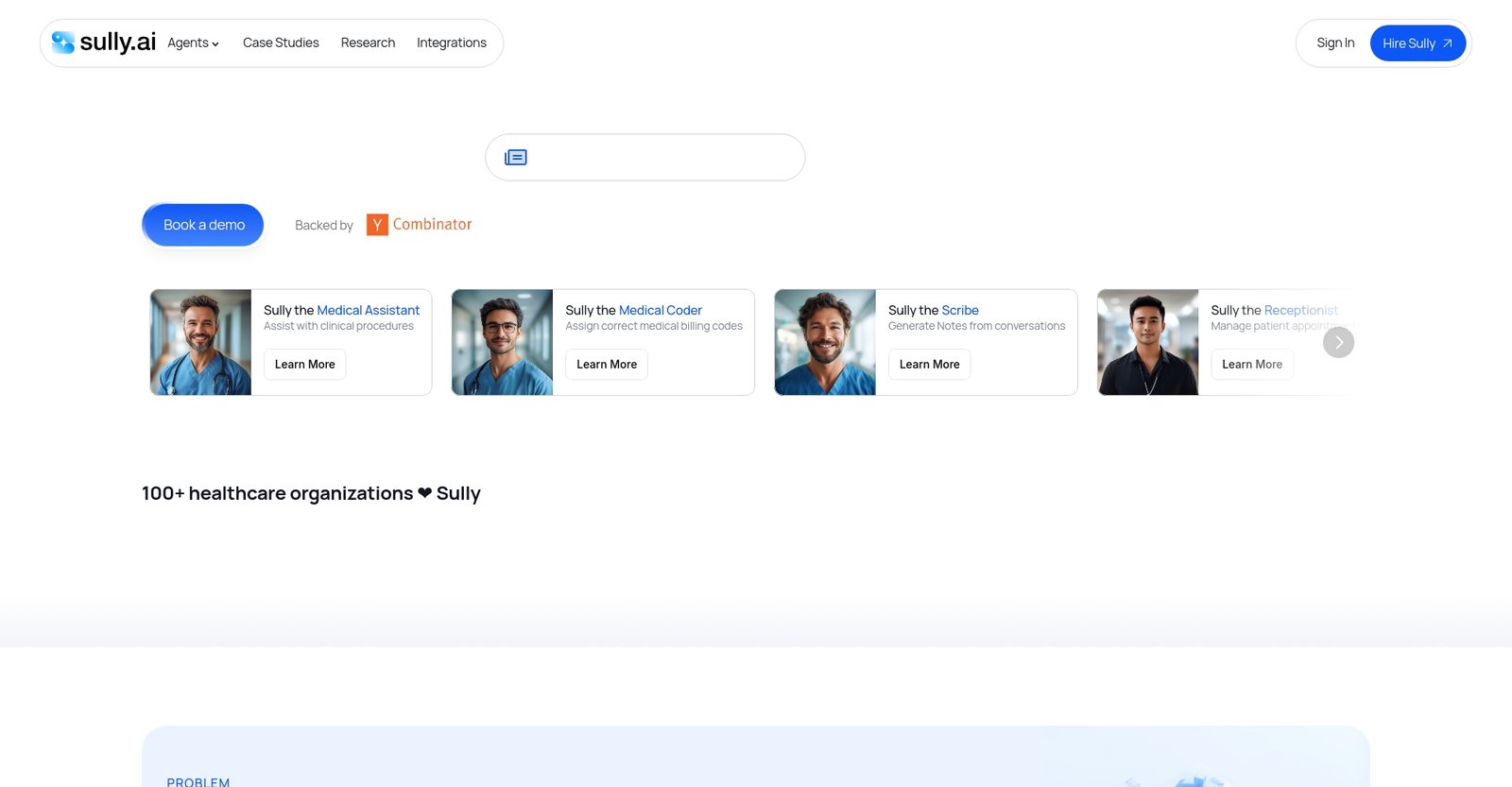Image resolution: width=1512 pixels, height=787 pixels.
Task: Expand the Agents dropdown menu
Action: [x=193, y=43]
